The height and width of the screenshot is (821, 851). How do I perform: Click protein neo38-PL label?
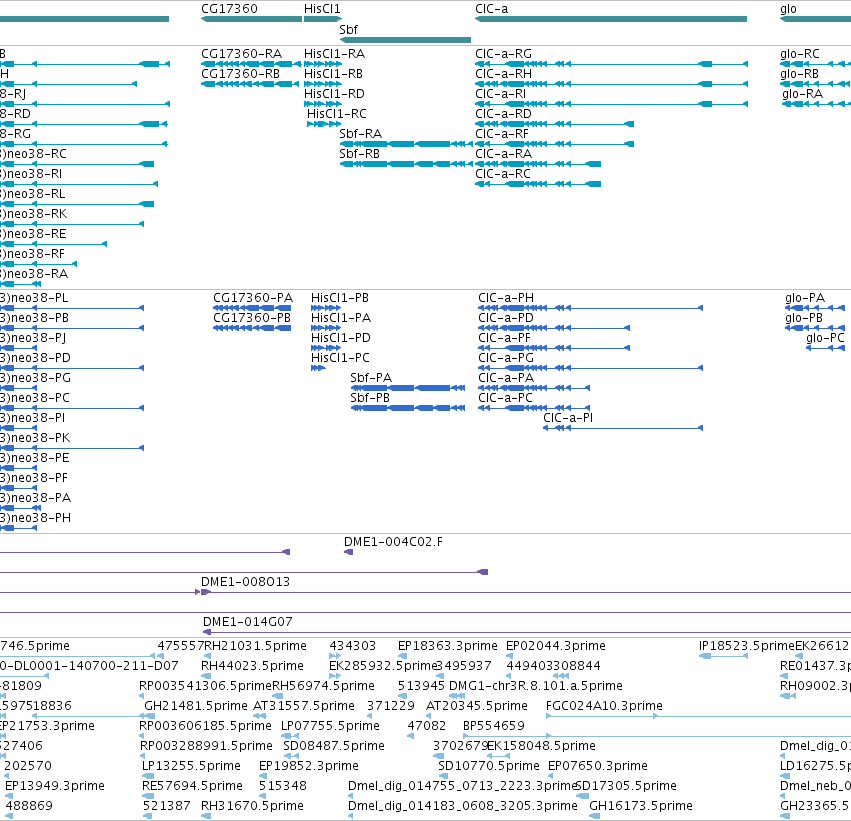point(34,298)
